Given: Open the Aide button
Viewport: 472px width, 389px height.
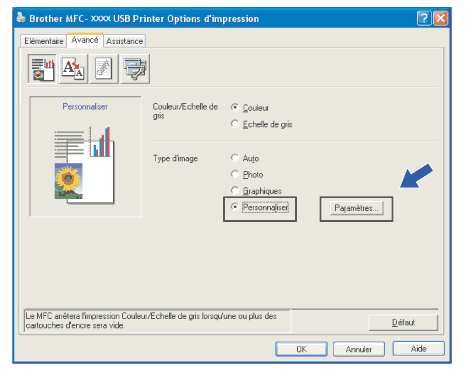Looking at the screenshot, I should click(x=419, y=349).
